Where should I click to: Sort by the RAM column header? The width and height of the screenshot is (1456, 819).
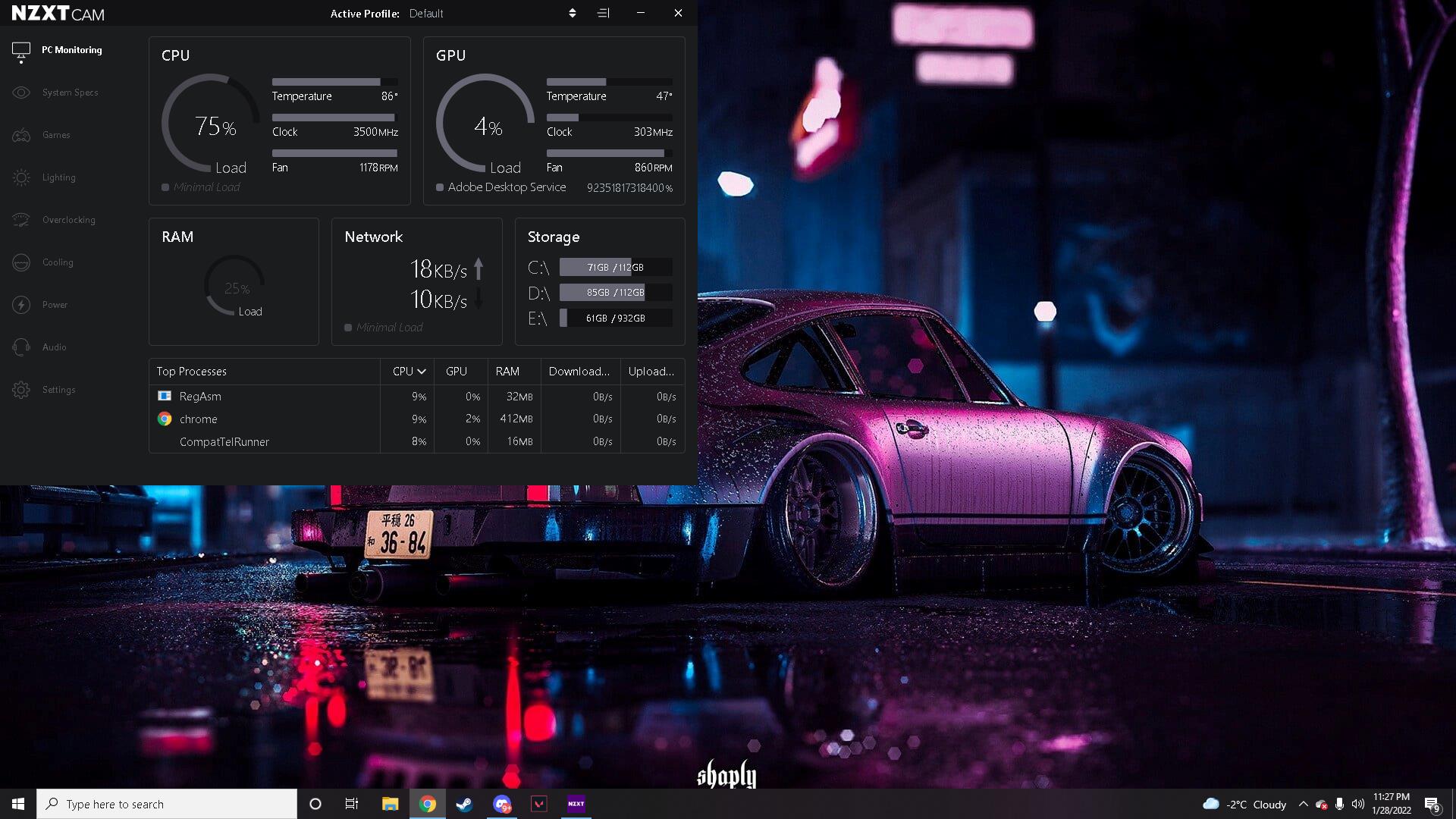coord(507,372)
